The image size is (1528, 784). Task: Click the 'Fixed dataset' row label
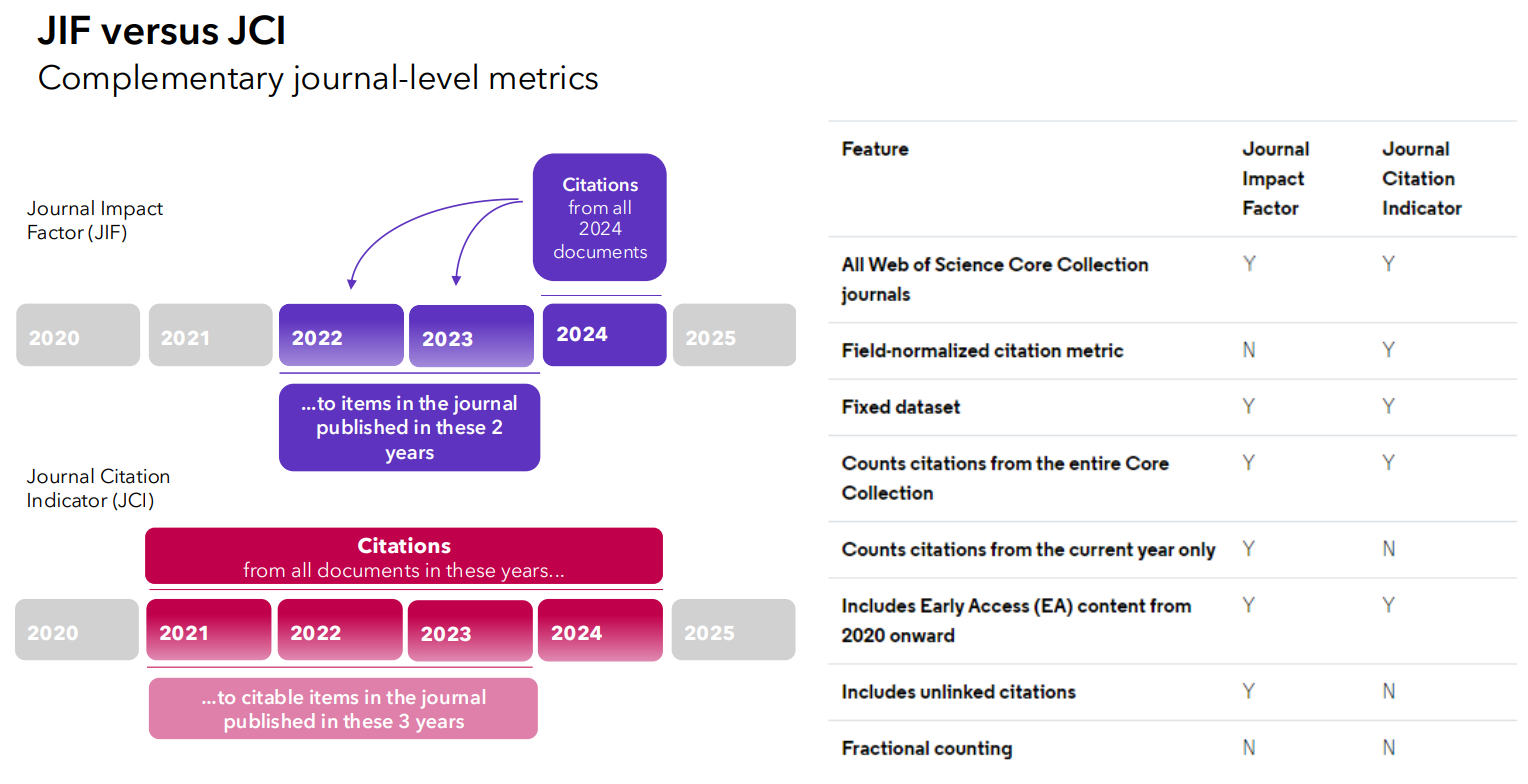pyautogui.click(x=901, y=407)
